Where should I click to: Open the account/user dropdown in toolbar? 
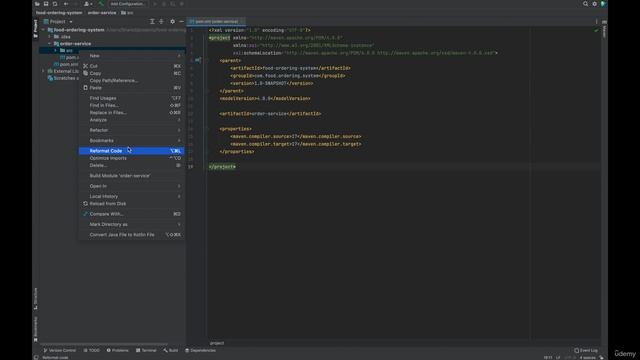[88, 4]
